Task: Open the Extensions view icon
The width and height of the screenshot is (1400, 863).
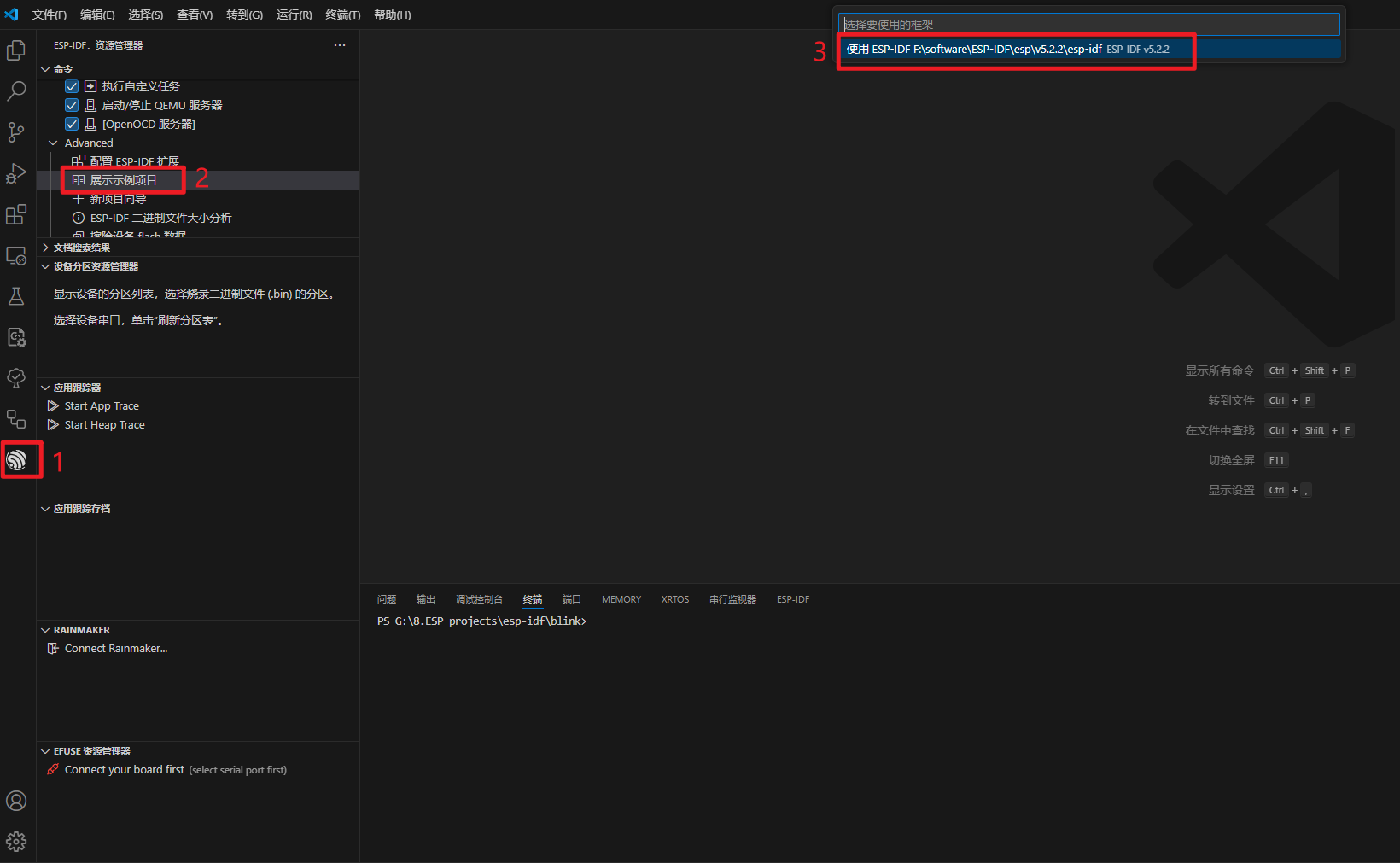Action: coord(16,214)
